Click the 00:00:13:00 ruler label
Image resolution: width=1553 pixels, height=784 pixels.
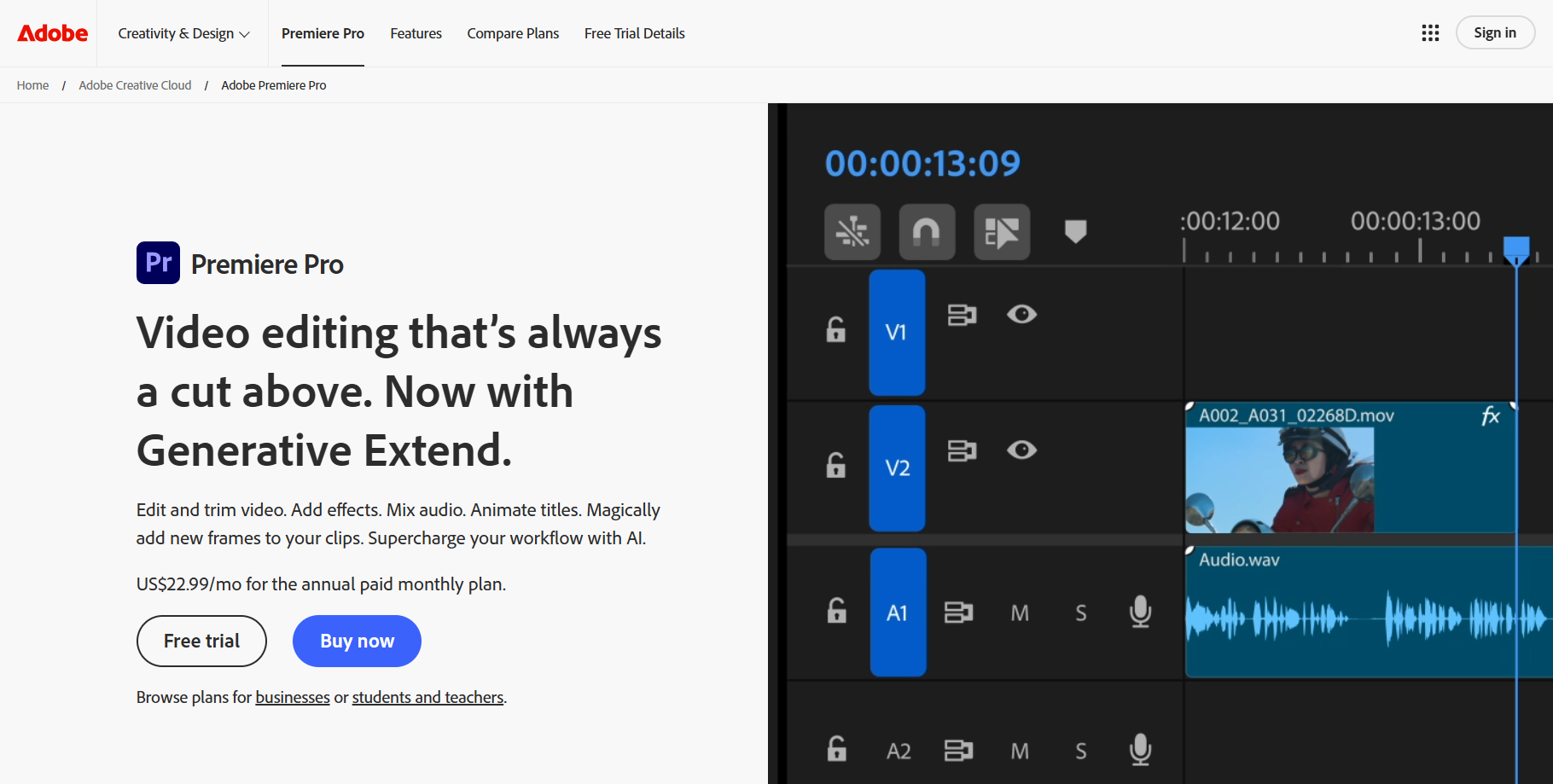click(x=1415, y=221)
